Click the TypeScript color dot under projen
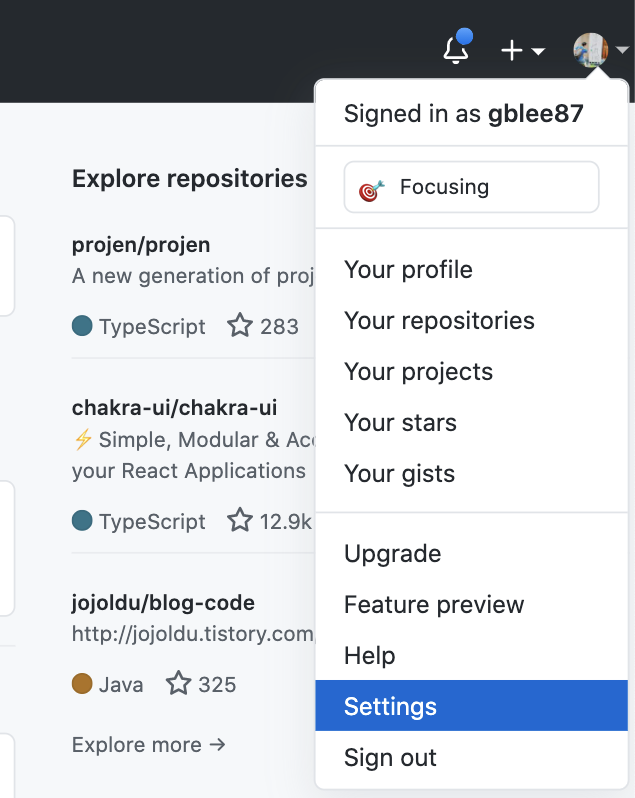This screenshot has width=635, height=798. tap(82, 326)
